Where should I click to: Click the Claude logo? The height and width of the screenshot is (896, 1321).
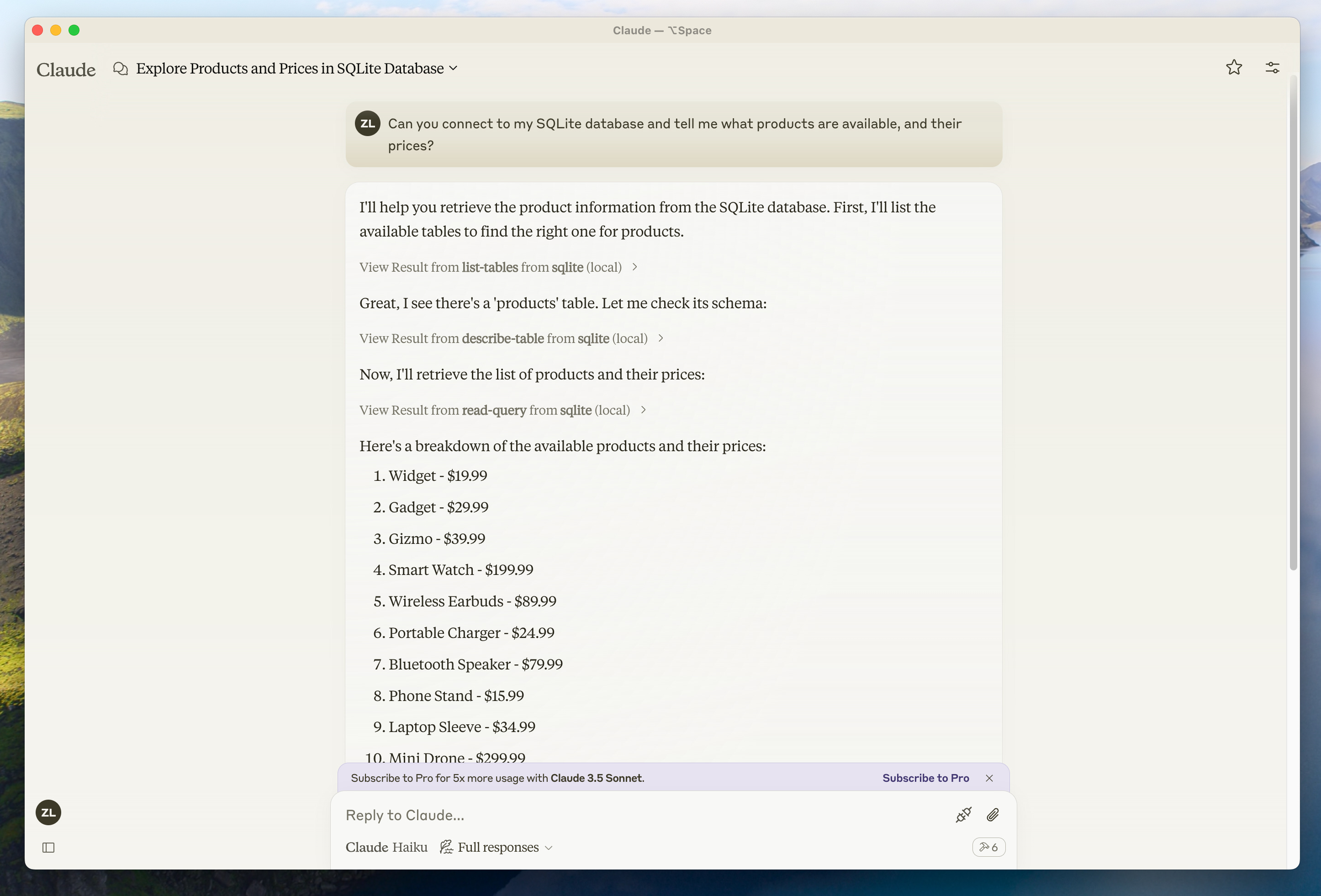[66, 69]
